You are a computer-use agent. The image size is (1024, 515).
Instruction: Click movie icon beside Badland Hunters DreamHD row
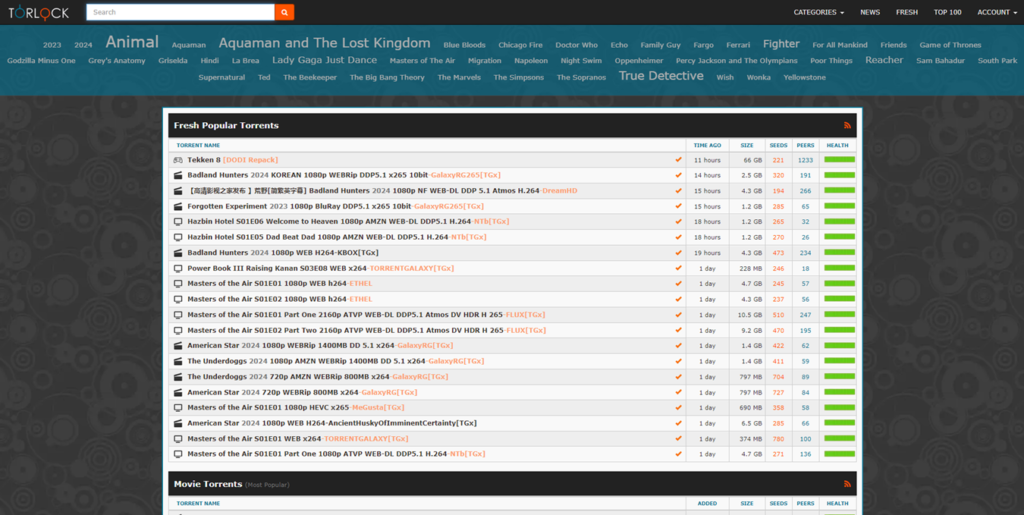click(178, 191)
